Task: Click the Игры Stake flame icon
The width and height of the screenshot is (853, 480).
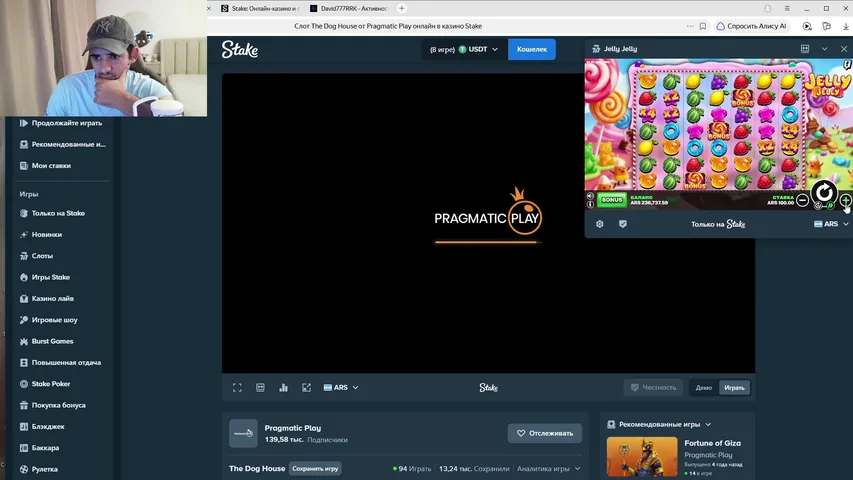Action: click(x=23, y=277)
